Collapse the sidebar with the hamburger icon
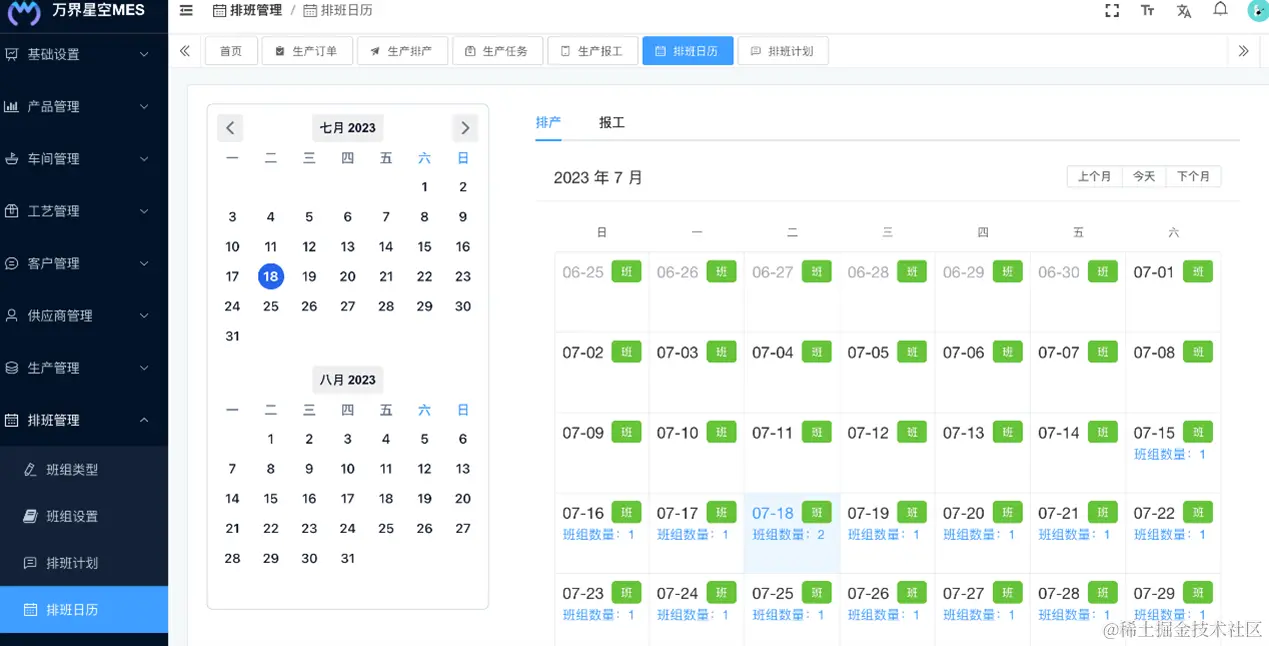 (186, 11)
